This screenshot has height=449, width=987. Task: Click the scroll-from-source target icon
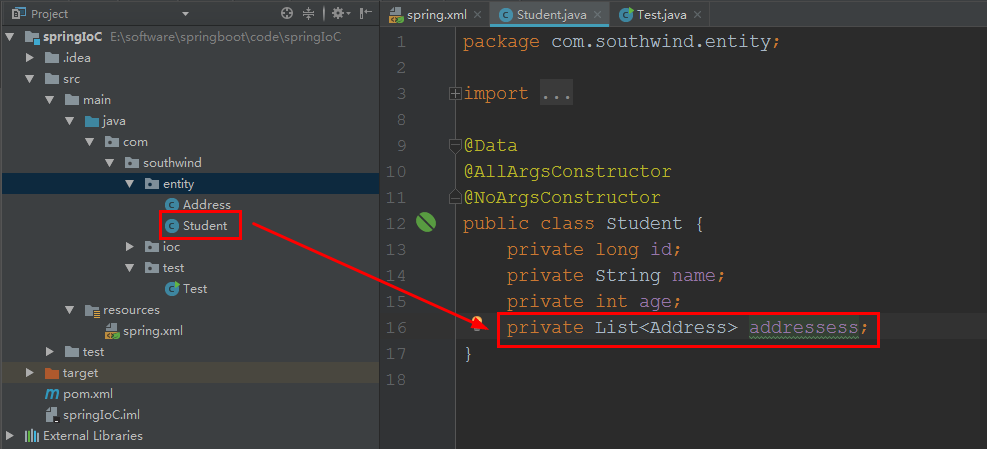click(287, 13)
